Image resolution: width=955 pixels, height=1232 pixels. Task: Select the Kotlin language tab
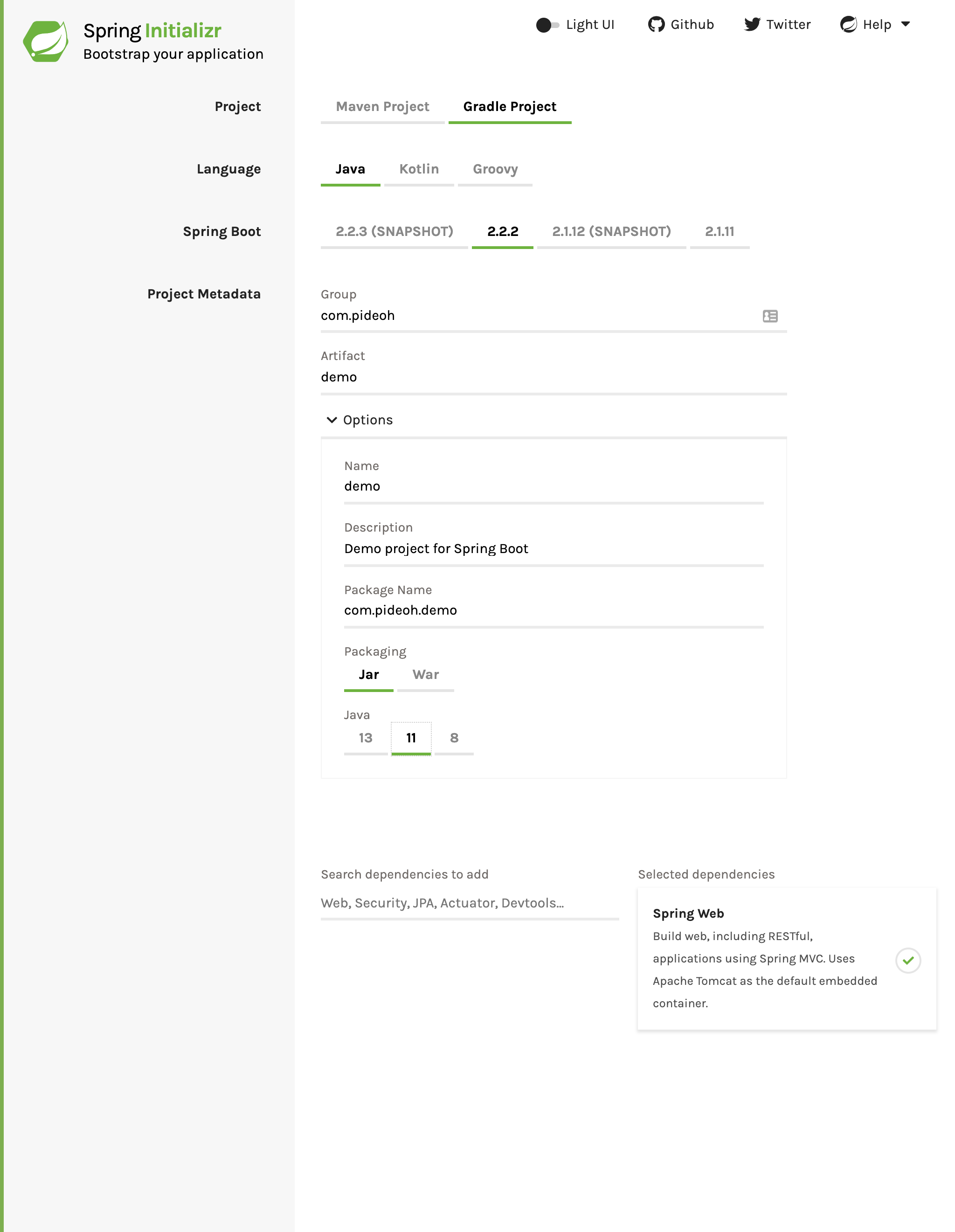click(x=419, y=169)
